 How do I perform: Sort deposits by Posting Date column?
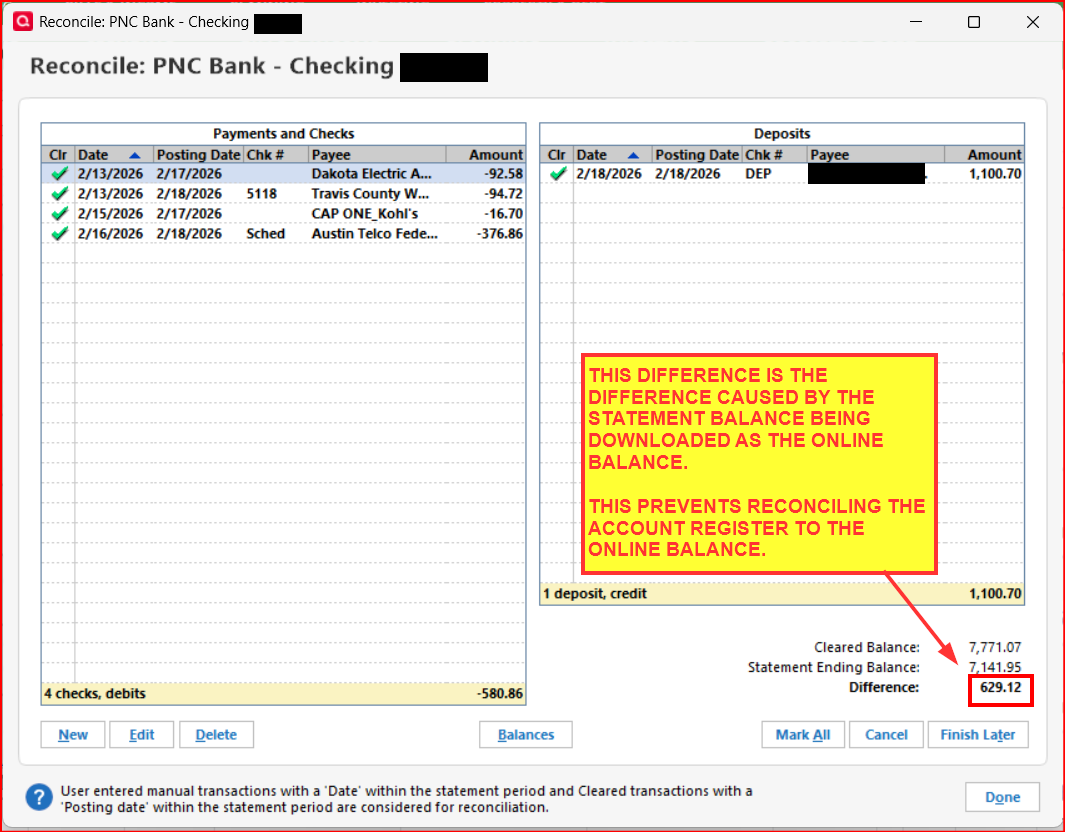click(697, 155)
